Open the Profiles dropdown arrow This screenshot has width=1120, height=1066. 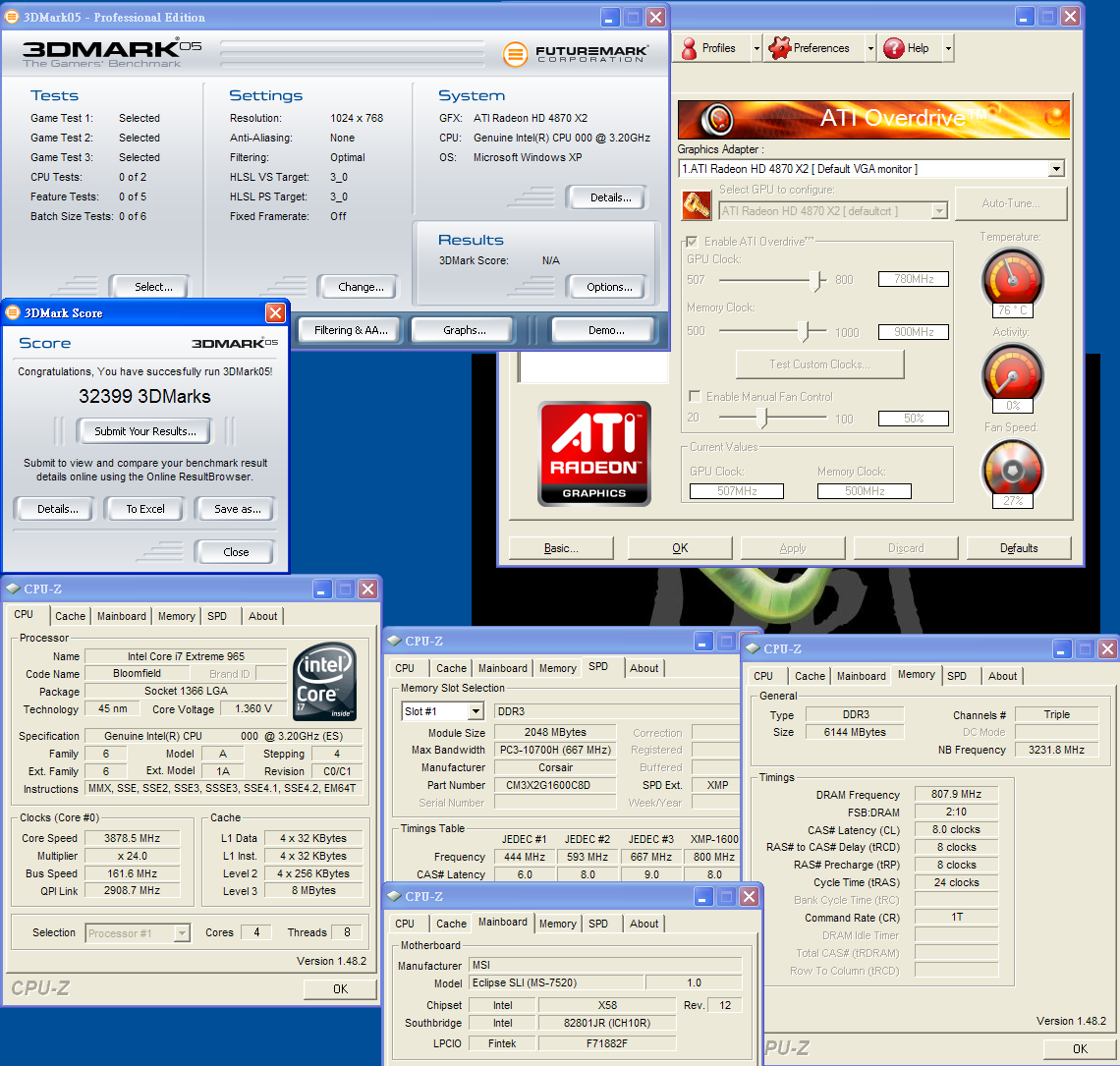[x=756, y=48]
